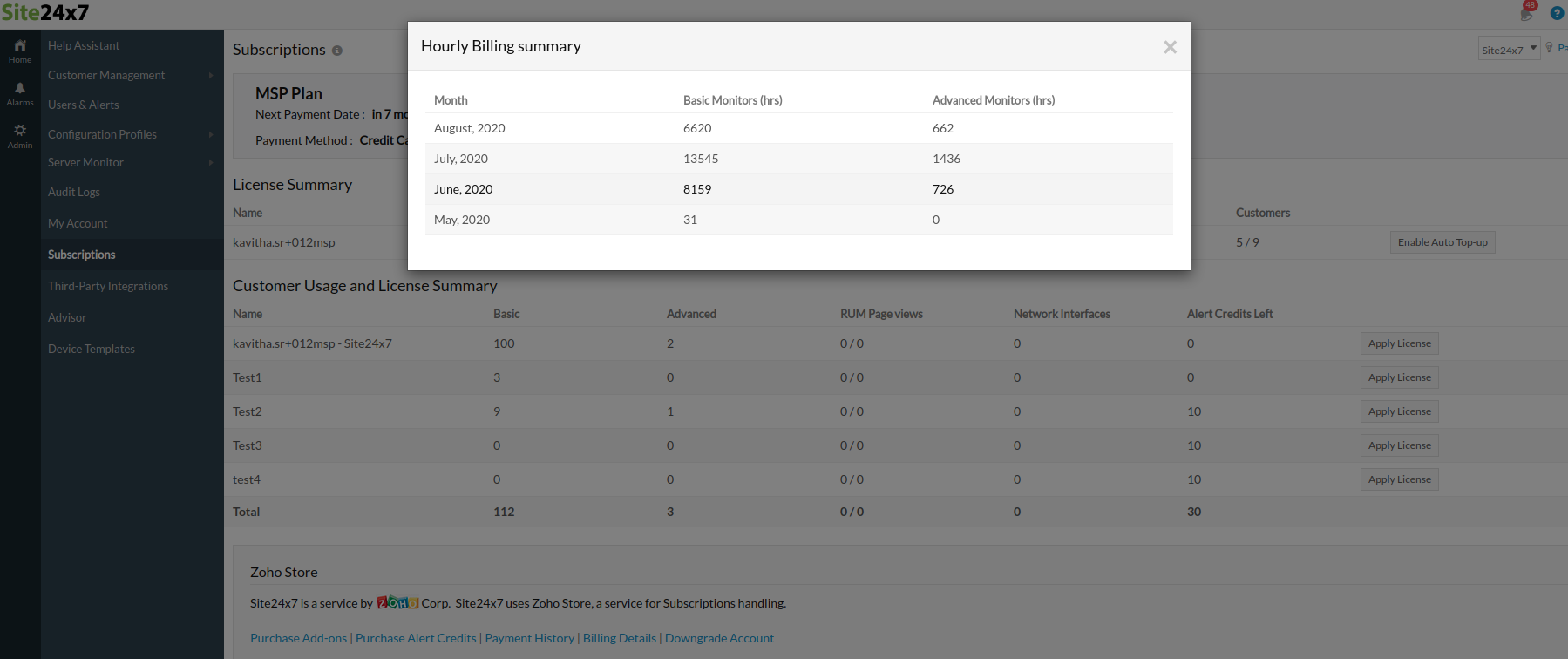Open the Site24x7 account dropdown
This screenshot has width=1568, height=659.
tap(1509, 49)
